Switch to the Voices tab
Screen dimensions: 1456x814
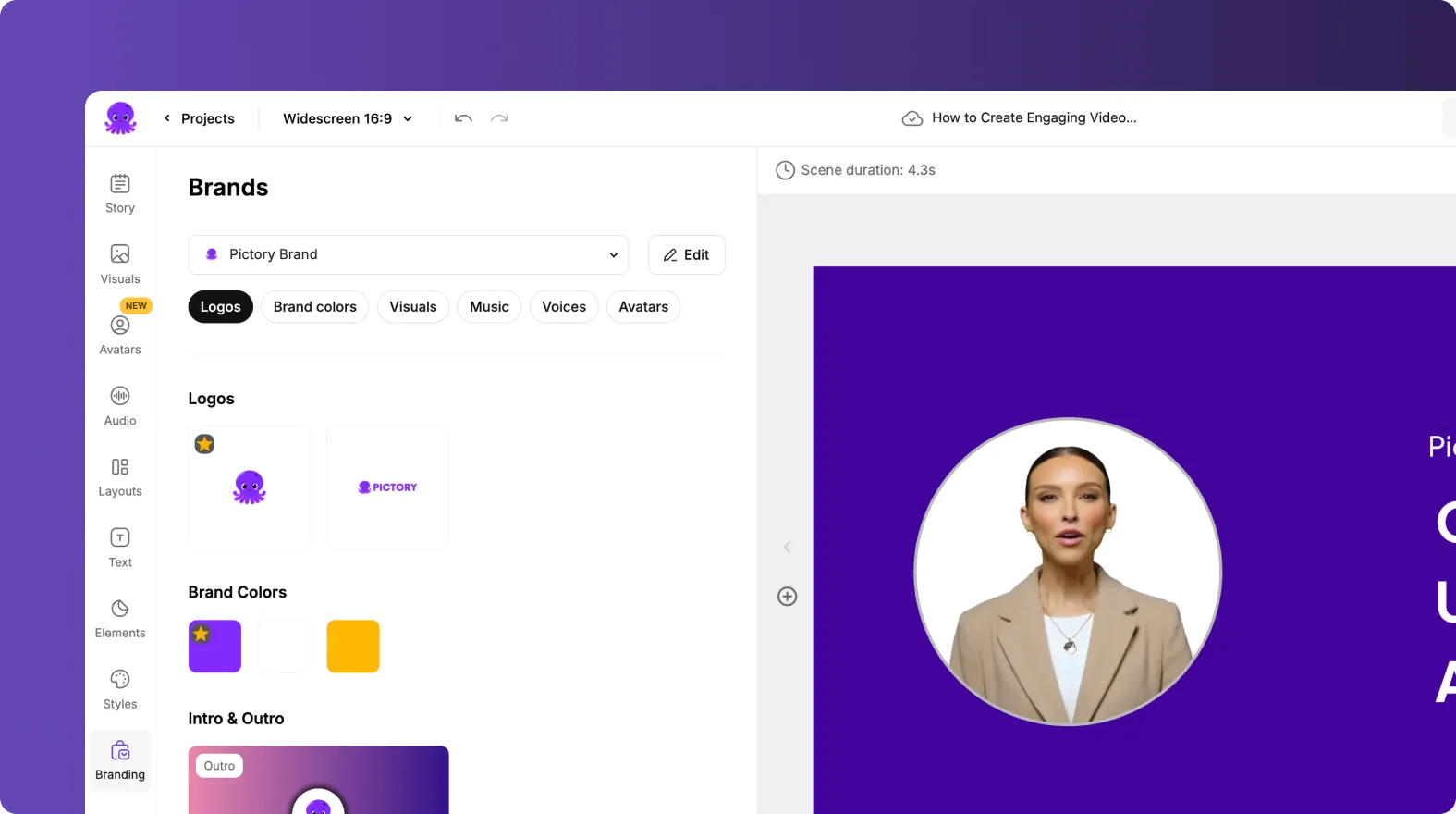[x=564, y=307]
